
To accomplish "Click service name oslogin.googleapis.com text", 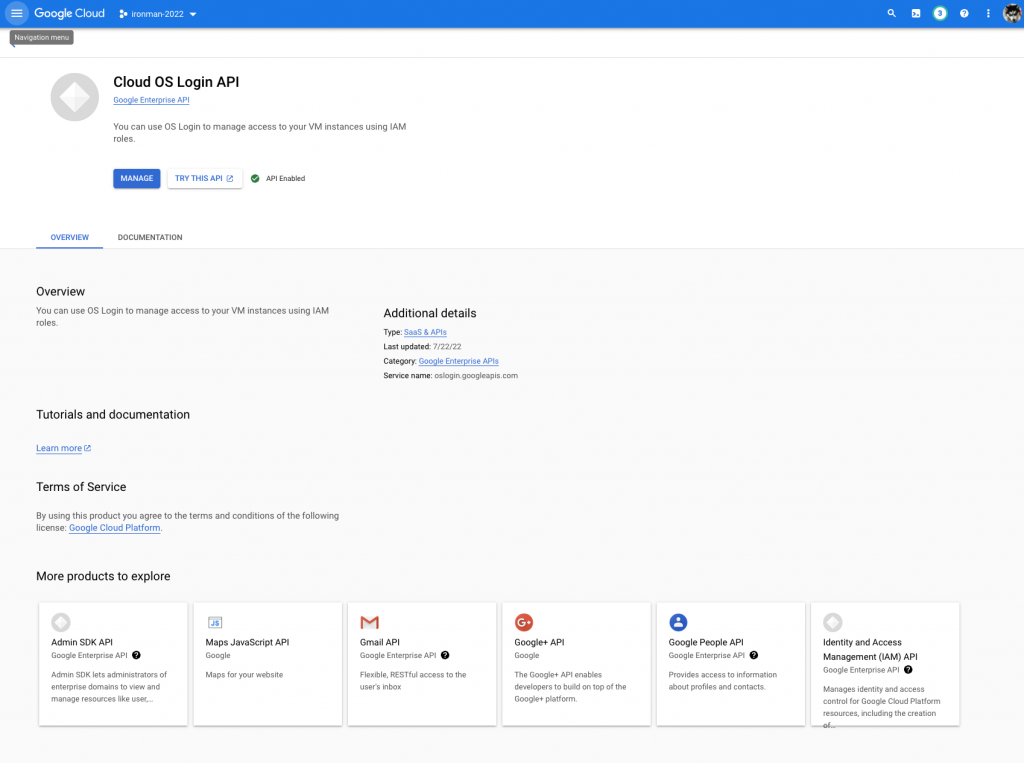I will [476, 376].
